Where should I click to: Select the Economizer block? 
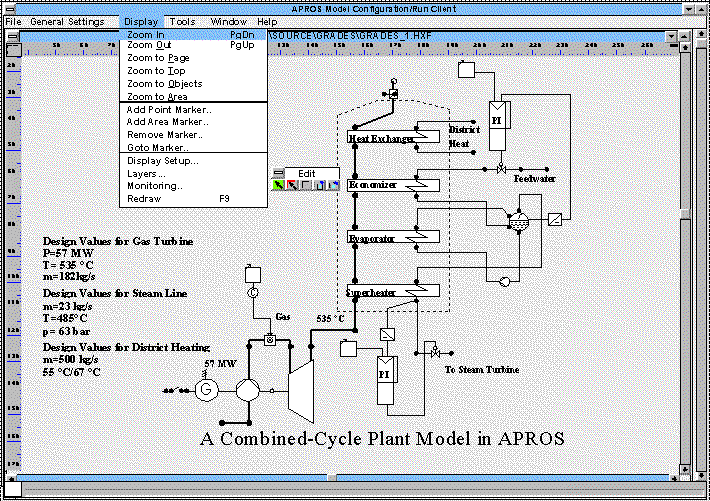[x=393, y=185]
